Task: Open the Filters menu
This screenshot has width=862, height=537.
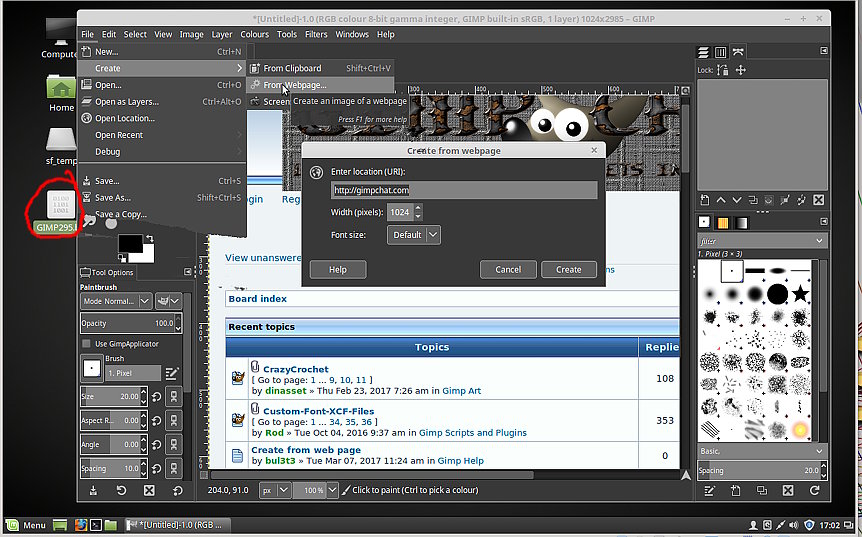Action: [316, 34]
